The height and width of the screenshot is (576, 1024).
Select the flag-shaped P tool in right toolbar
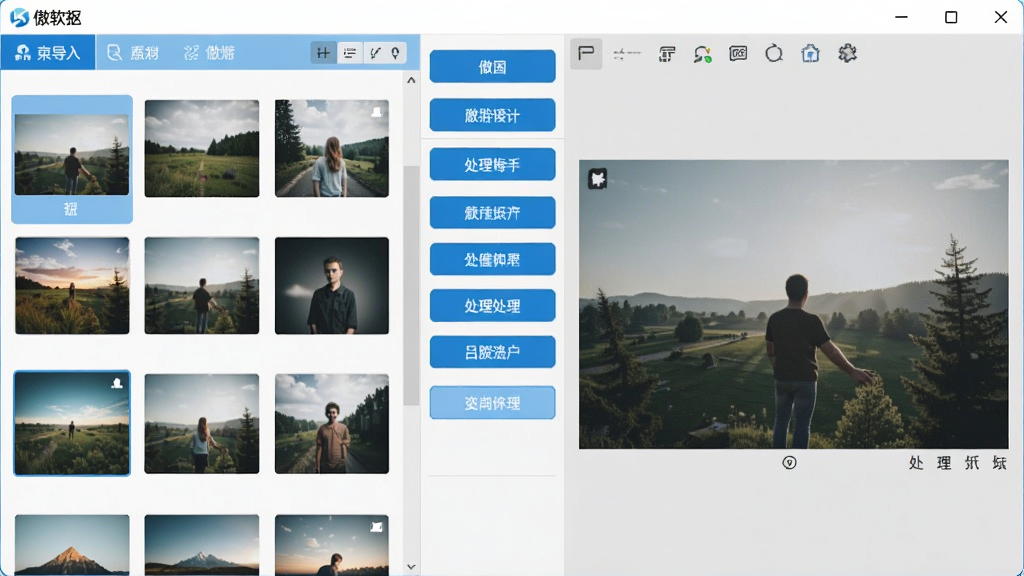pos(586,53)
